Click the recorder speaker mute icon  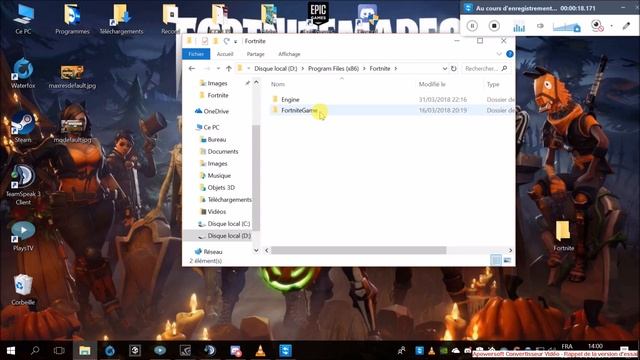click(540, 26)
